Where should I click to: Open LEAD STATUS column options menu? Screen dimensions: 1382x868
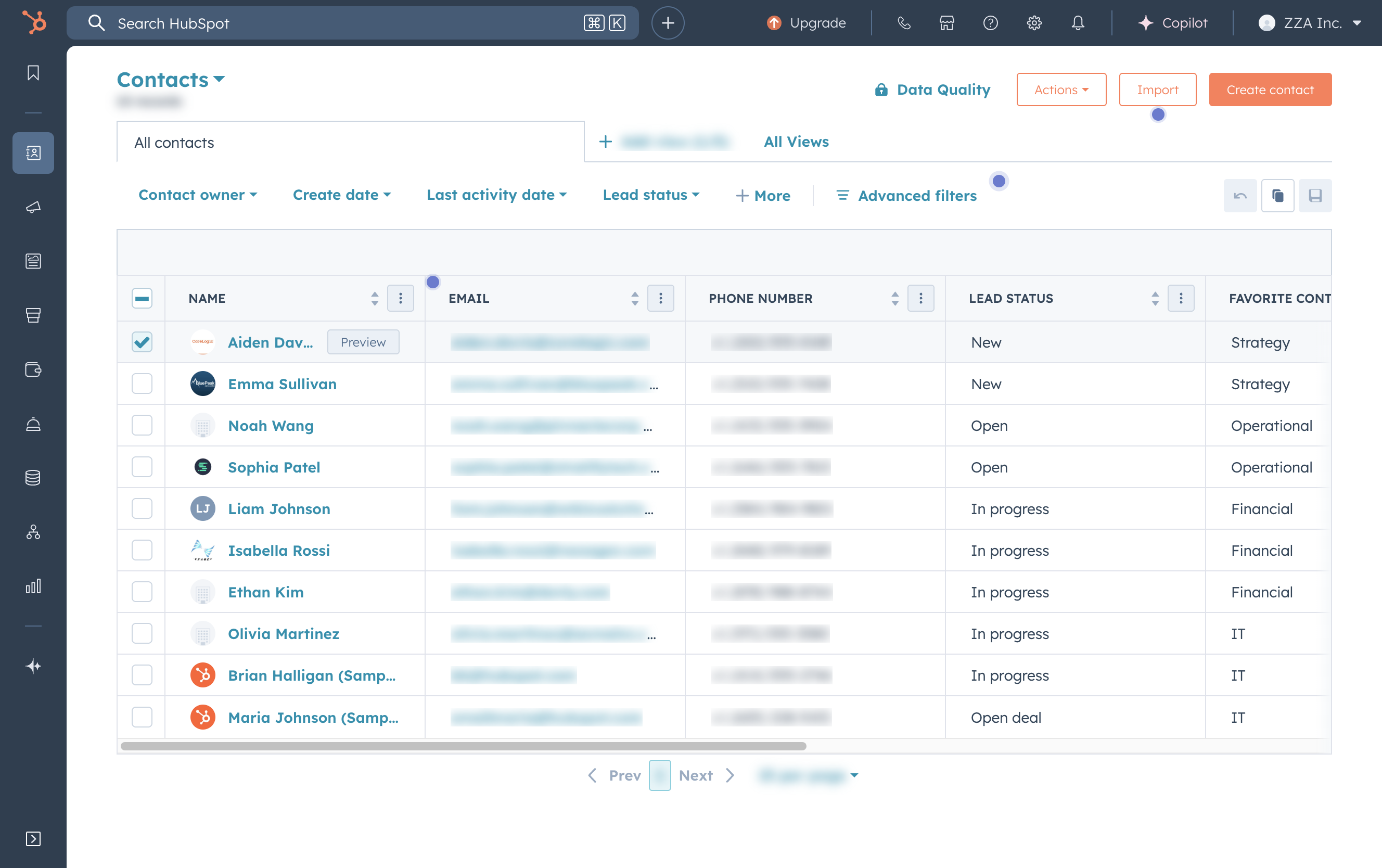[x=1181, y=298]
